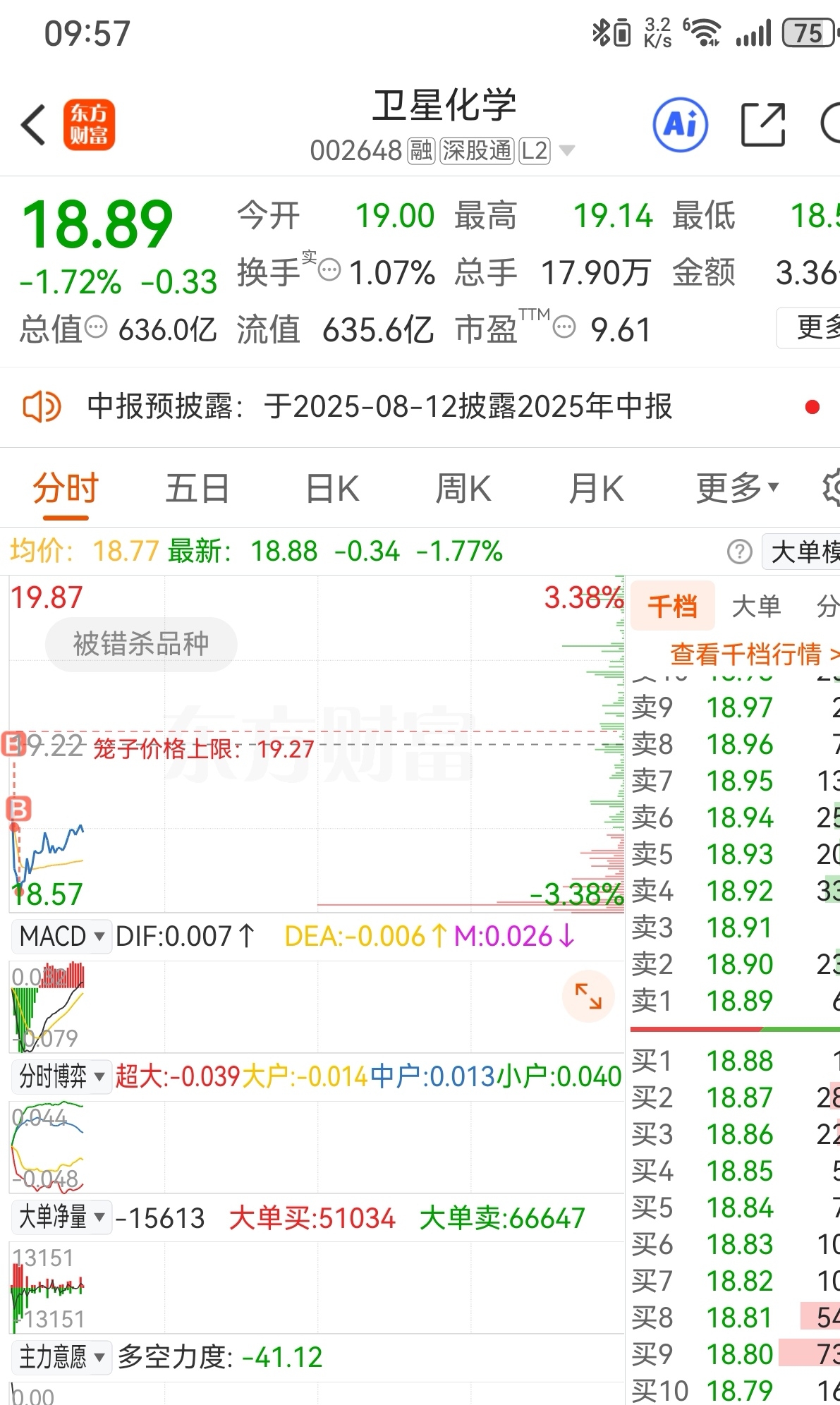Tap the 被错杀品种 tag button

(x=141, y=644)
